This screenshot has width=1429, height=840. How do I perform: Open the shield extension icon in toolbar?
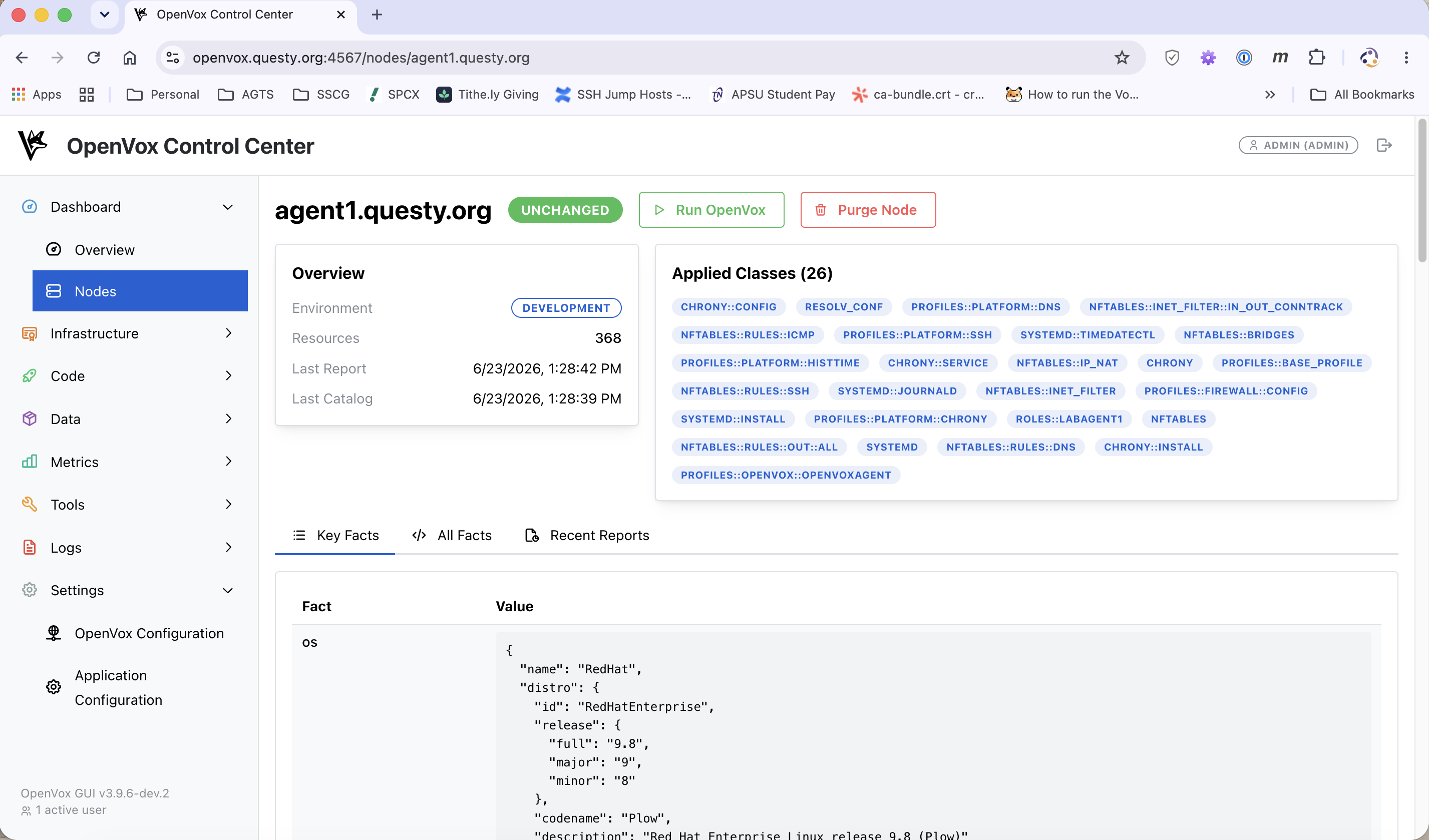1172,57
